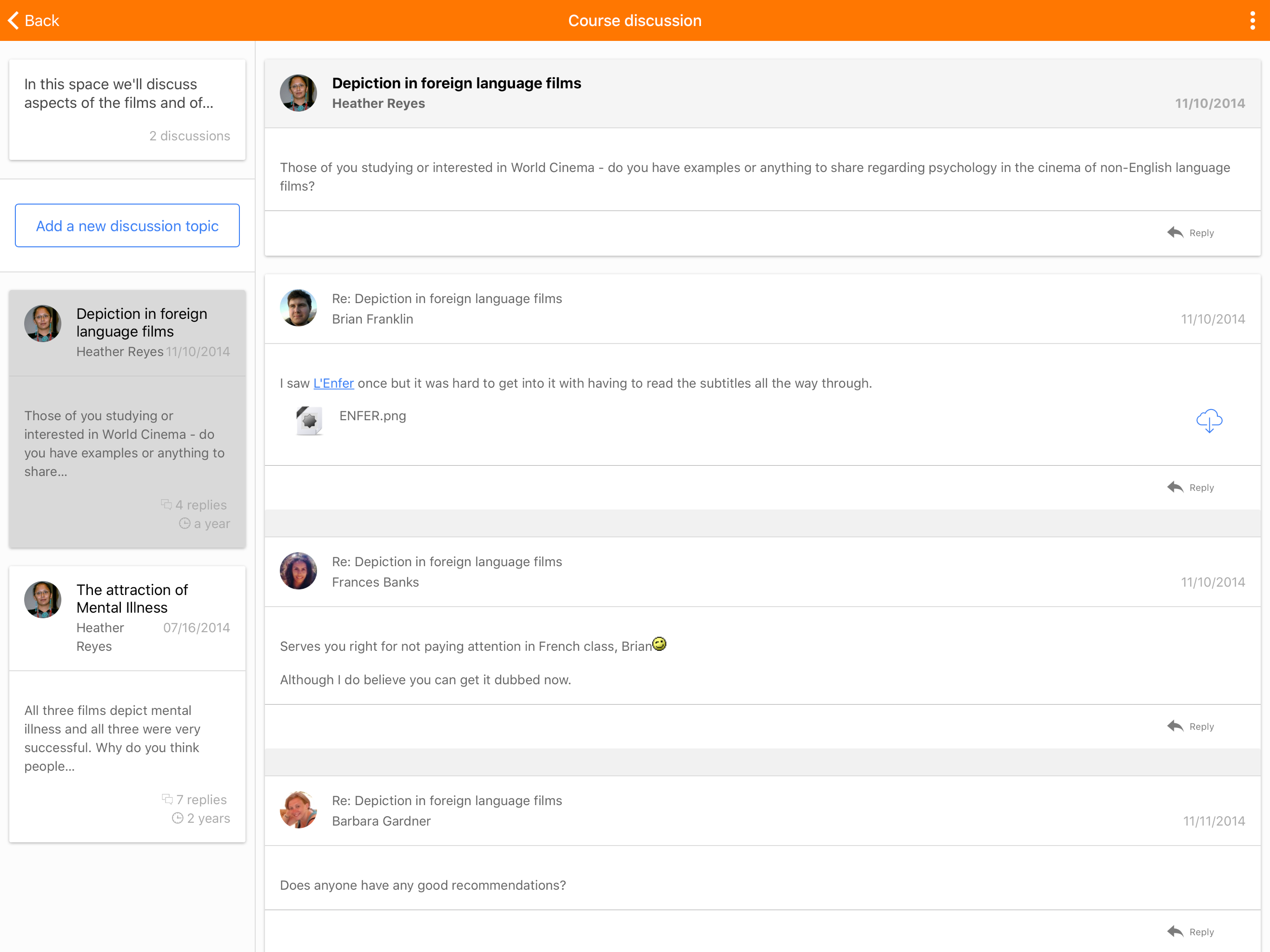Click date 11/11/2014 on Barbara's post
This screenshot has width=1270, height=952.
pyautogui.click(x=1214, y=821)
